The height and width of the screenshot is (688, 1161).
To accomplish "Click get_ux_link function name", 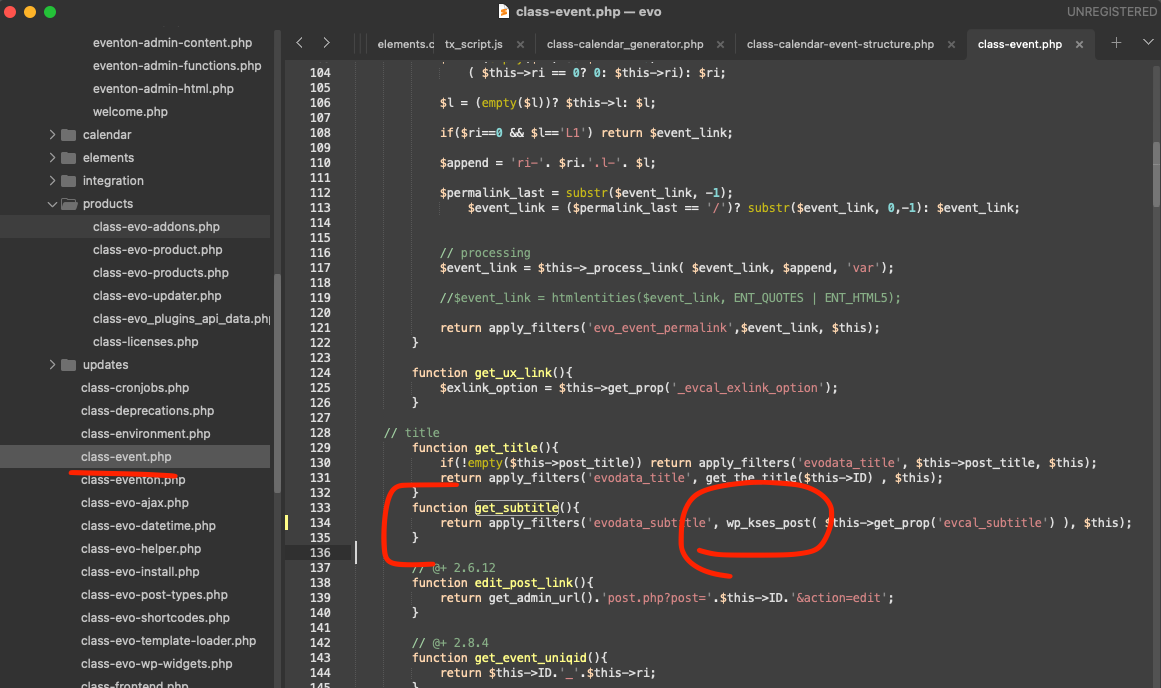I will [513, 373].
